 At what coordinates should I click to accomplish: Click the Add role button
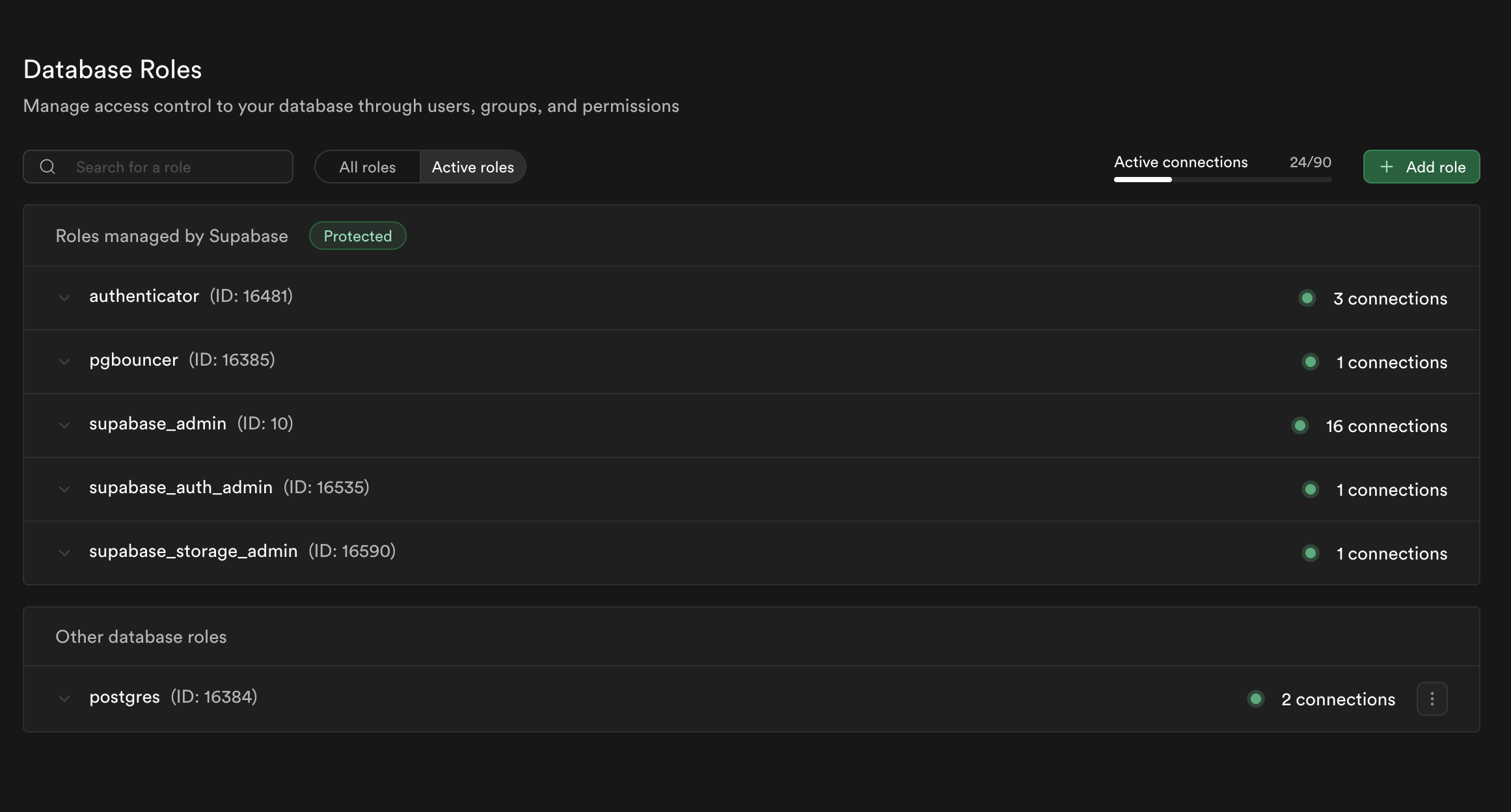click(1421, 167)
